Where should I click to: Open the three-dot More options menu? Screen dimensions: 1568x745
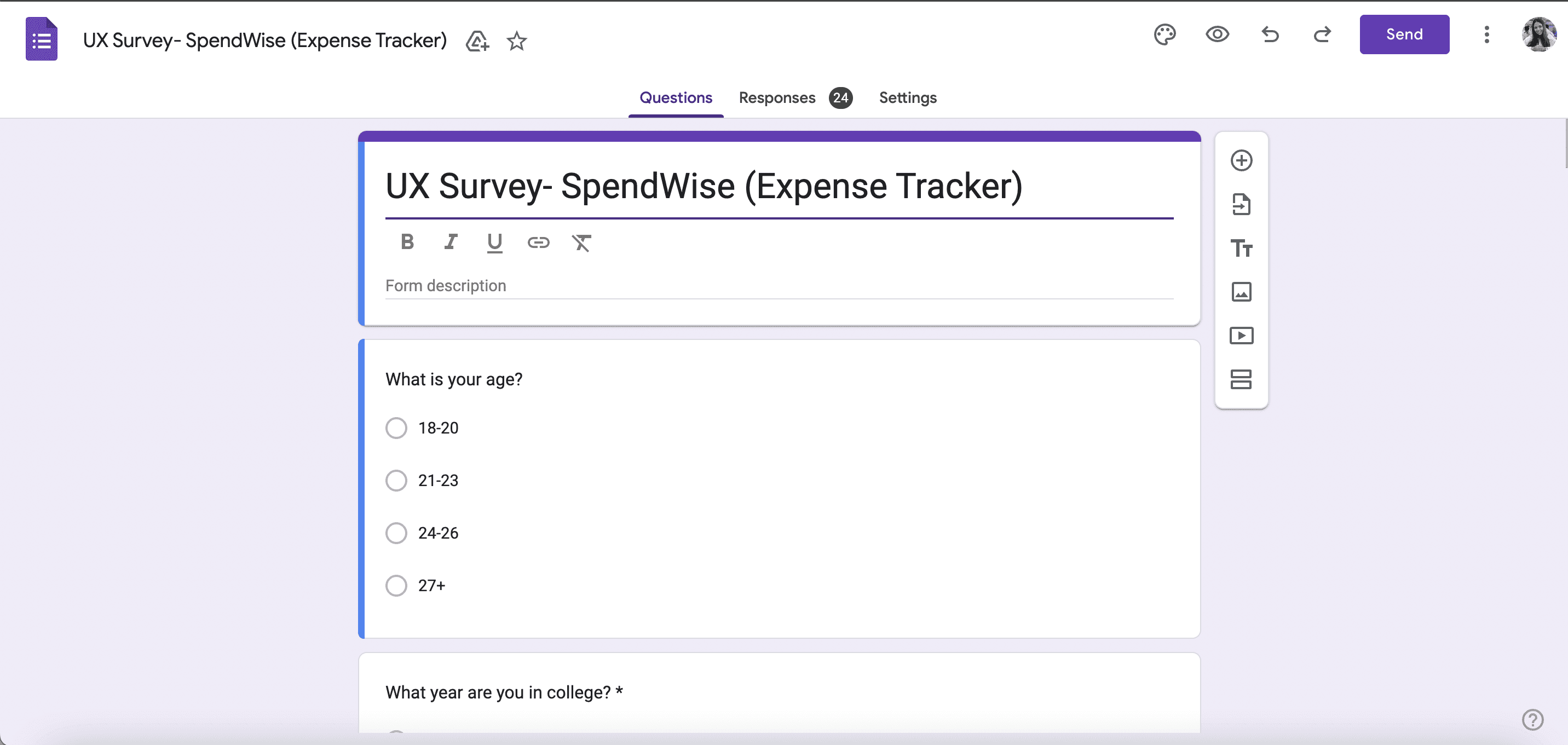click(x=1486, y=34)
